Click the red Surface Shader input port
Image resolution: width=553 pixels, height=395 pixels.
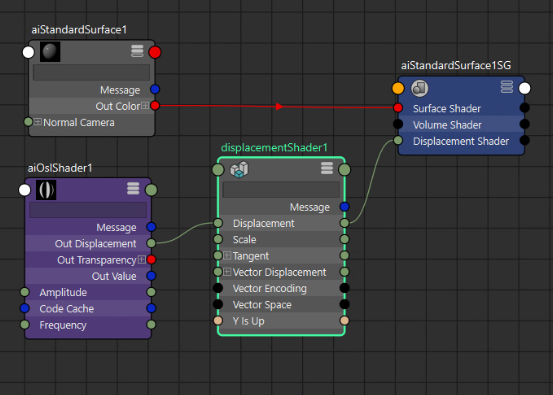[x=398, y=108]
